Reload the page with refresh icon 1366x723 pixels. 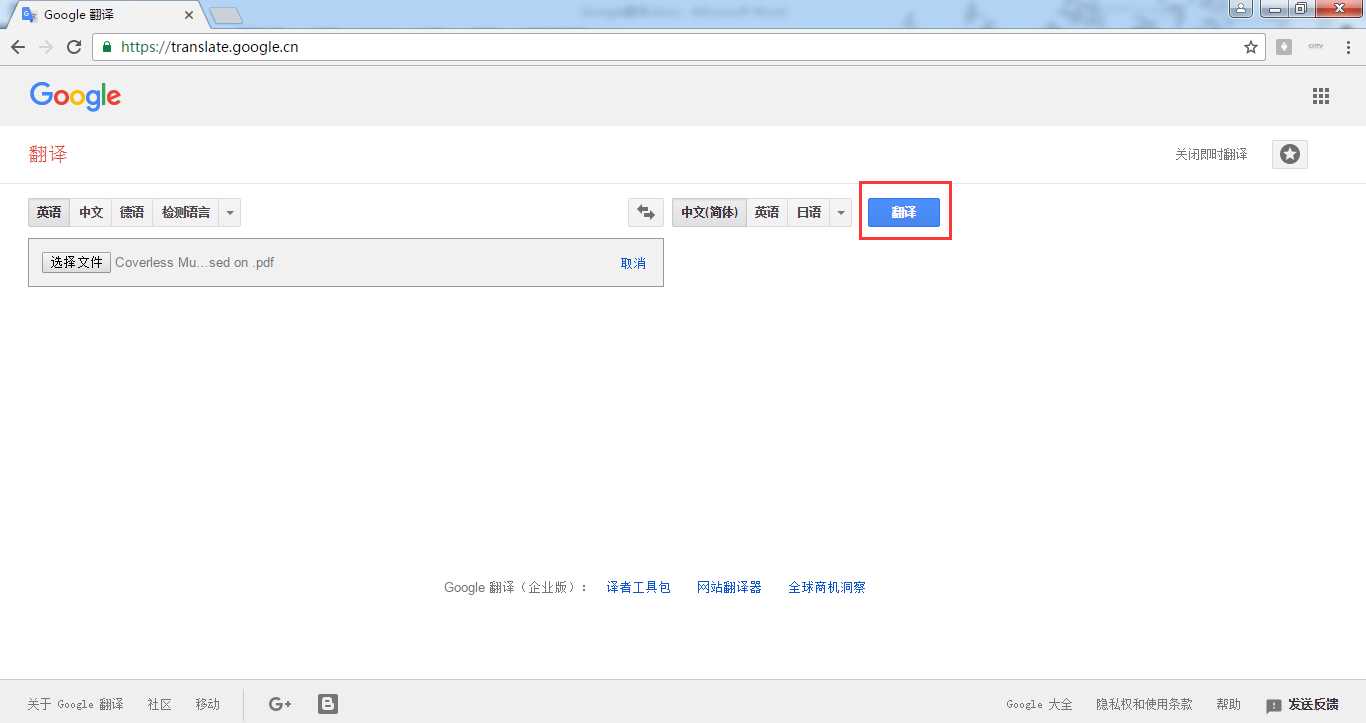pyautogui.click(x=74, y=47)
